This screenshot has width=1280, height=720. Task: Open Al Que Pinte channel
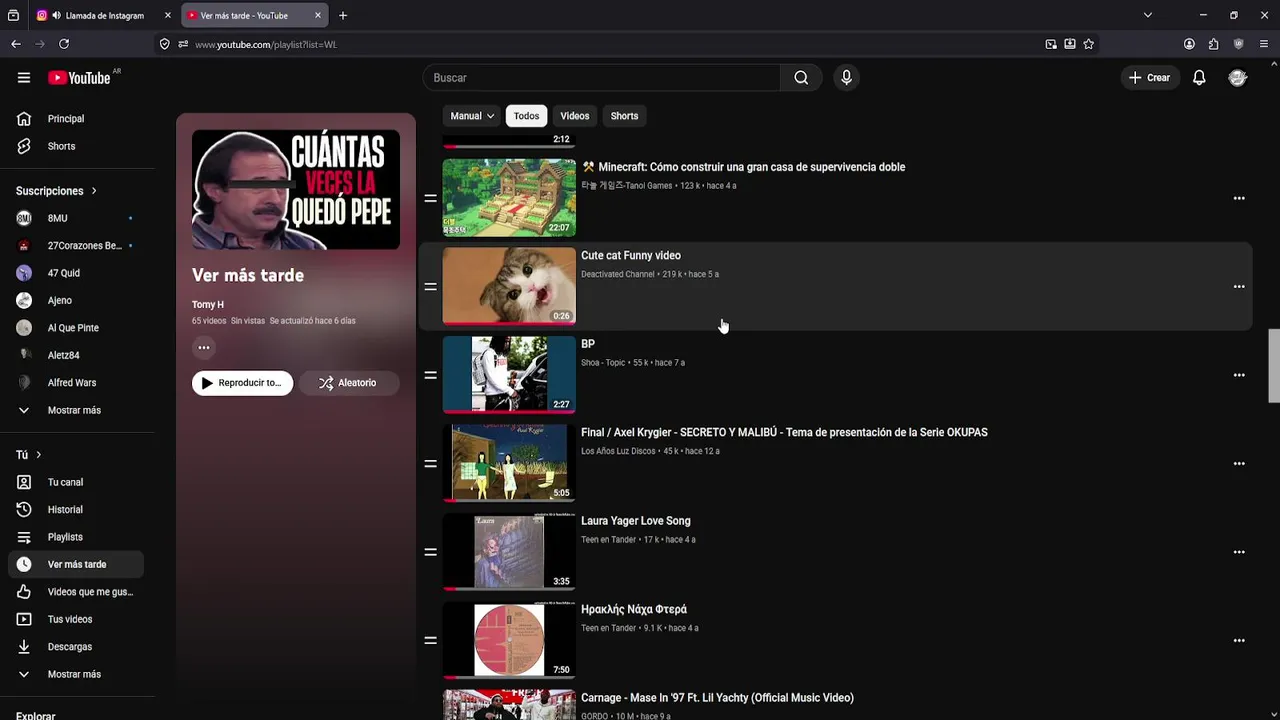tap(77, 328)
